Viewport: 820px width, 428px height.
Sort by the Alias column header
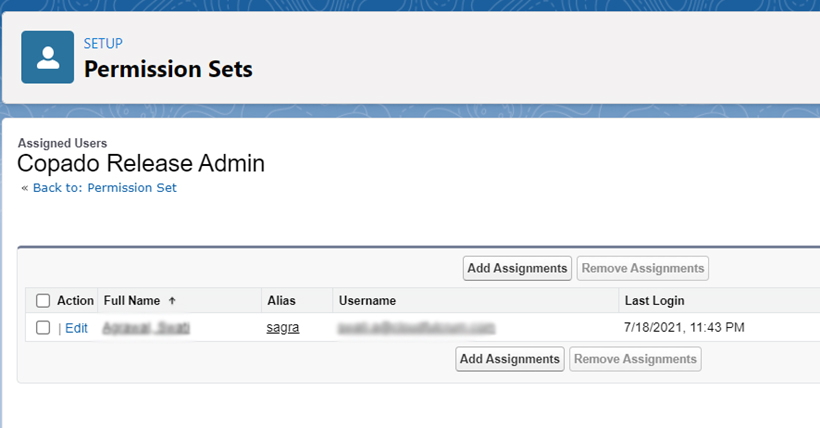(281, 300)
